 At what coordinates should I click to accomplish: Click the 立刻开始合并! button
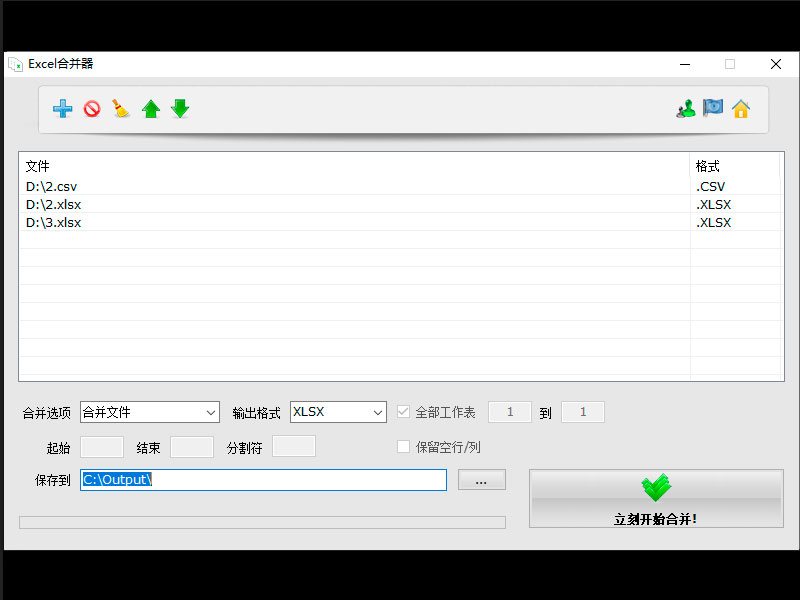(x=656, y=498)
